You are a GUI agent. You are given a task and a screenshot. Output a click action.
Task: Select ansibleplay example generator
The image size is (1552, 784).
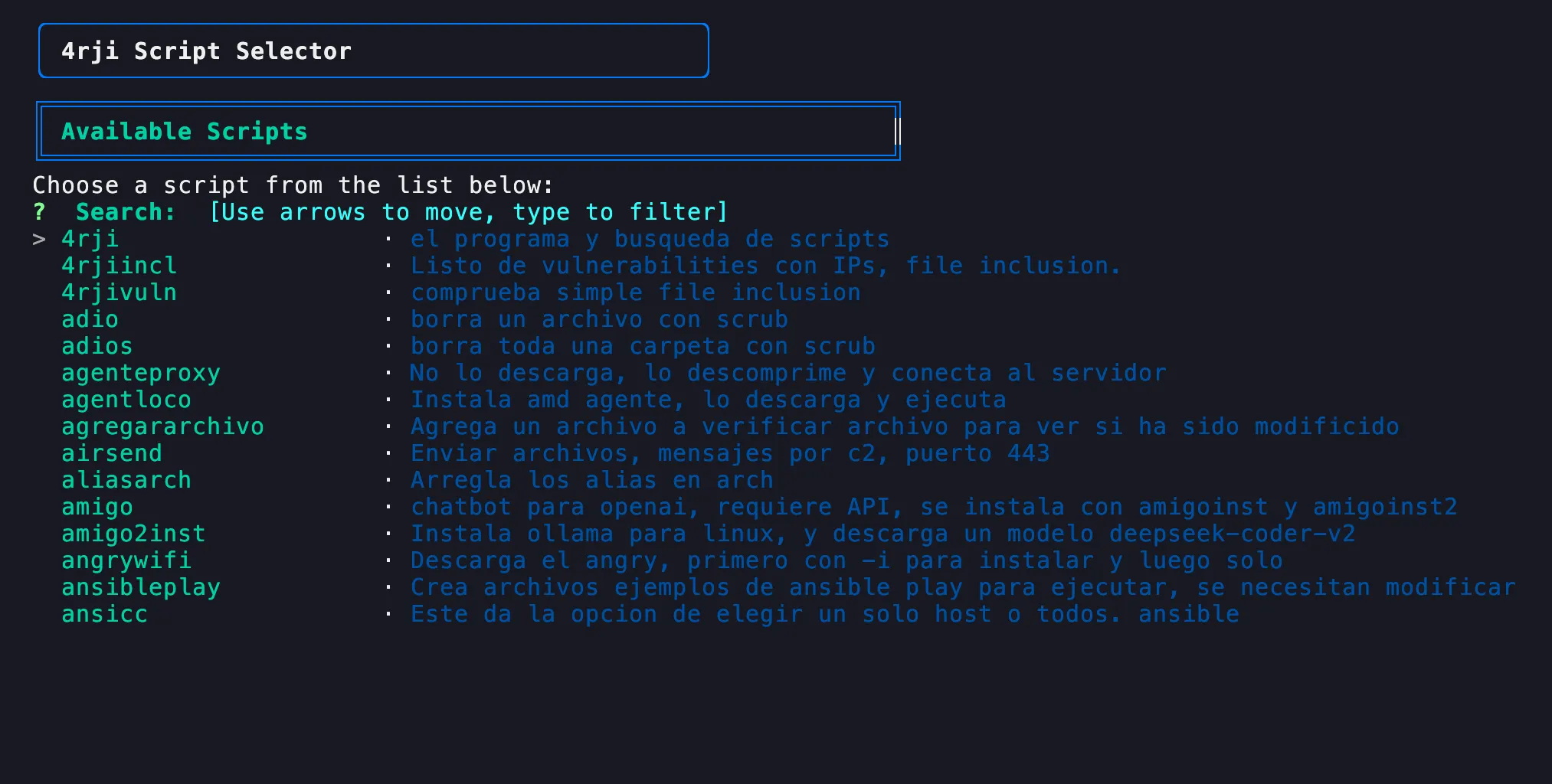(140, 586)
